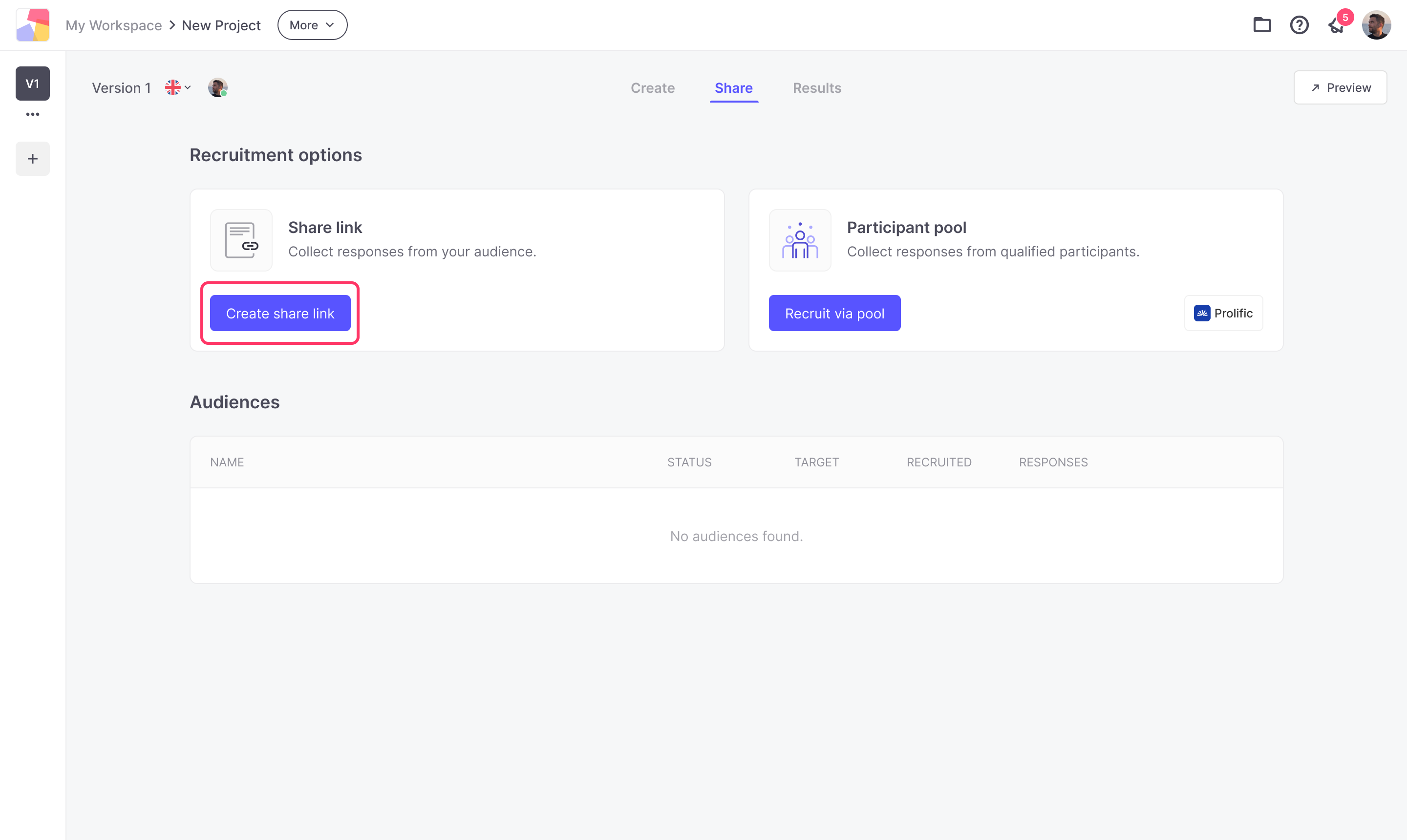Click the 'No audiences found.' message

pyautogui.click(x=736, y=536)
